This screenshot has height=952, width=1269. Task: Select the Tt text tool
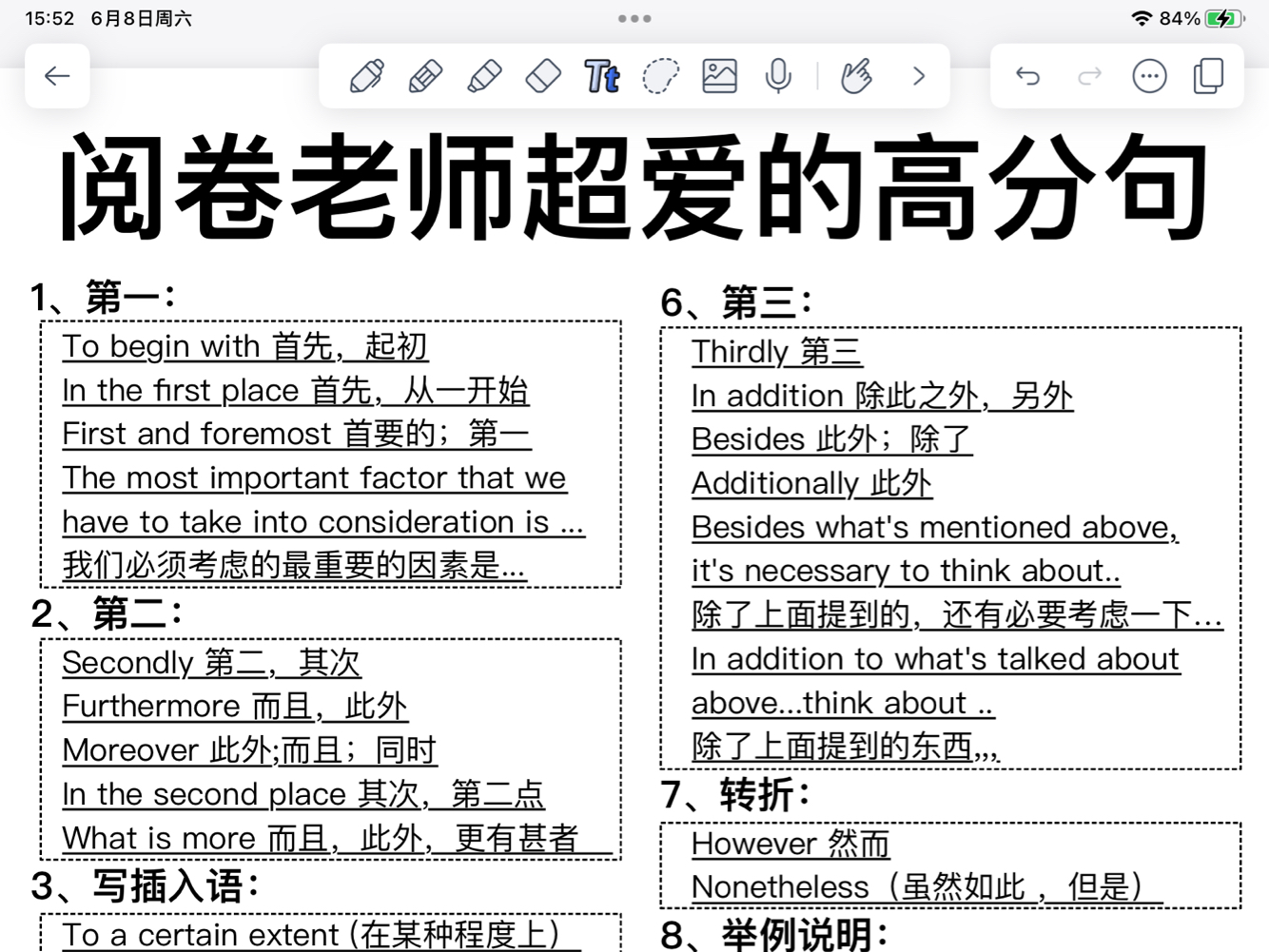[x=602, y=76]
